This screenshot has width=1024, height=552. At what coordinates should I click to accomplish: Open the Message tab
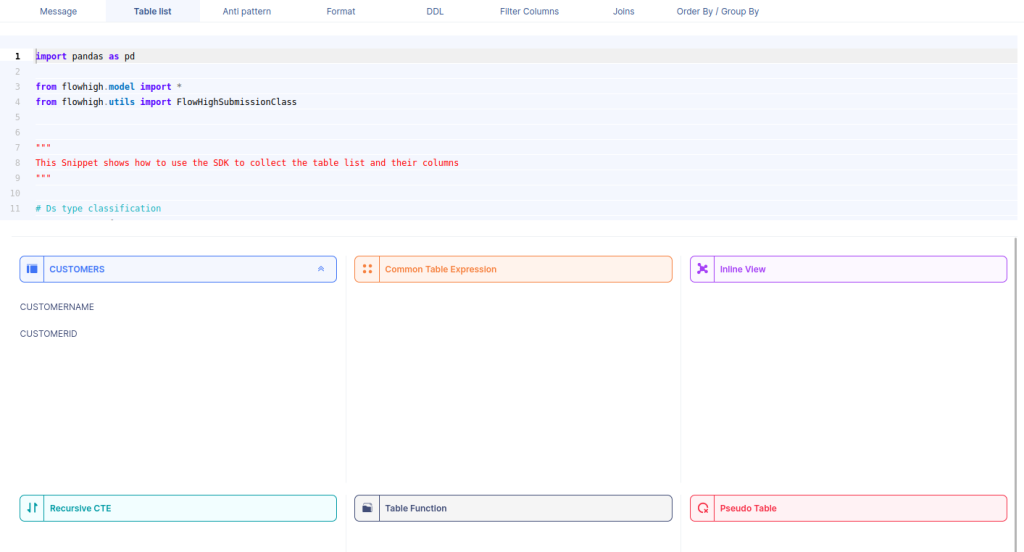pos(58,11)
